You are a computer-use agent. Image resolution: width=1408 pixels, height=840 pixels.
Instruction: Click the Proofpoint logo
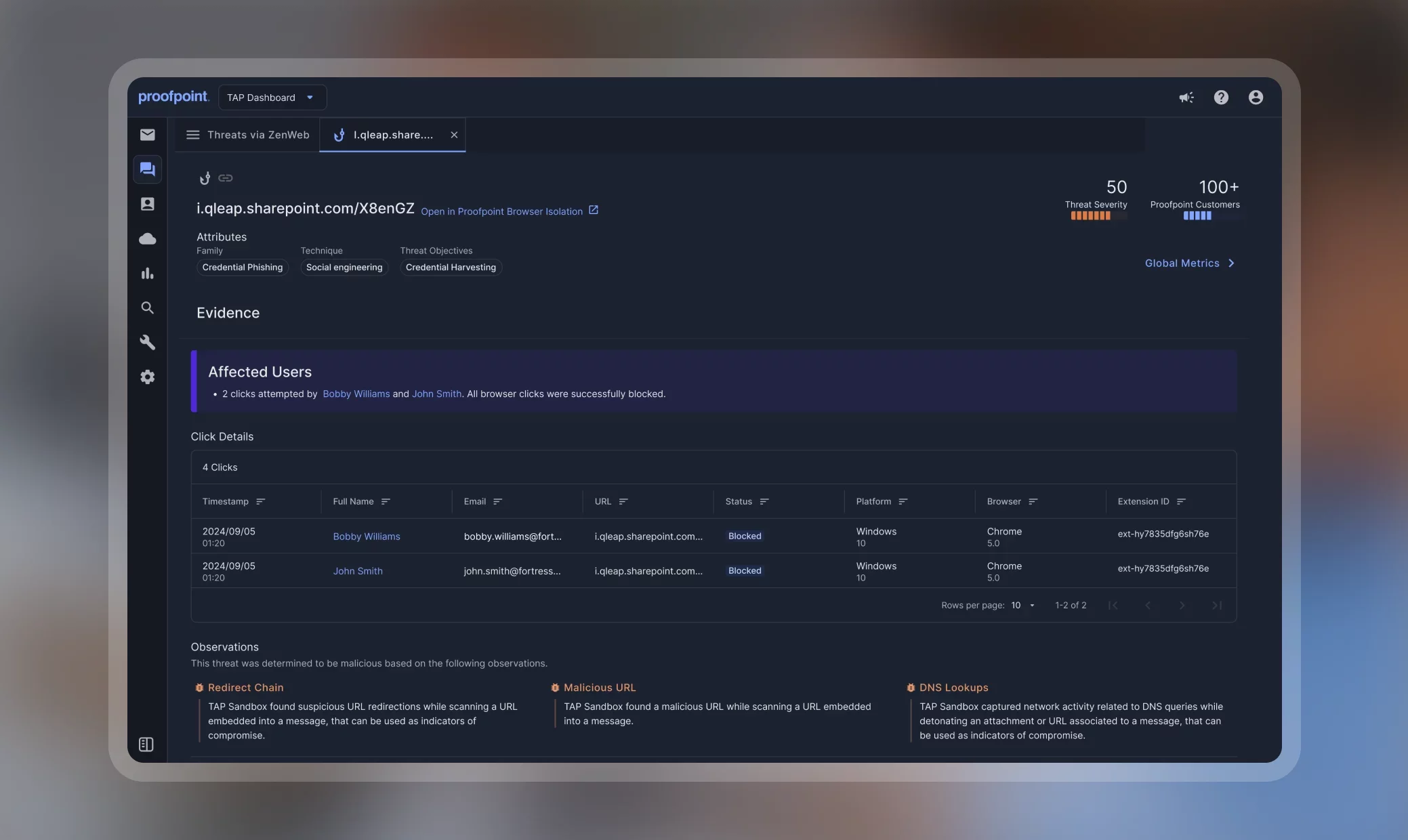coord(173,97)
